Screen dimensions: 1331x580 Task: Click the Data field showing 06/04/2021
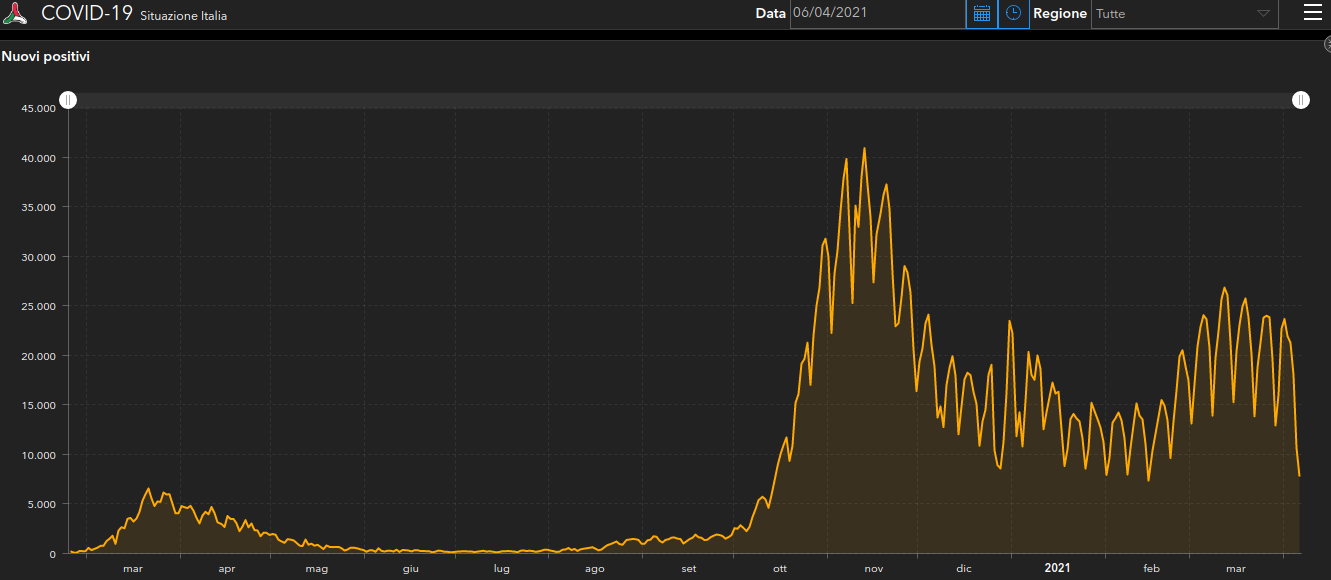(875, 13)
